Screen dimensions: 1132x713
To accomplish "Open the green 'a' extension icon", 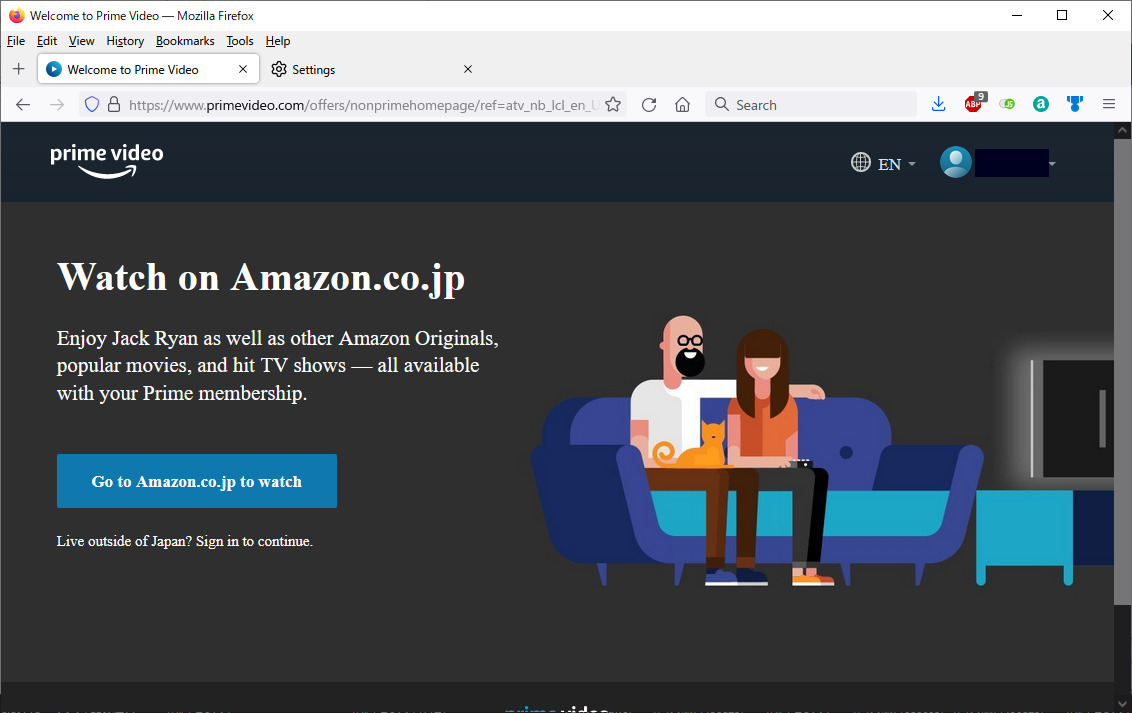I will 1040,105.
